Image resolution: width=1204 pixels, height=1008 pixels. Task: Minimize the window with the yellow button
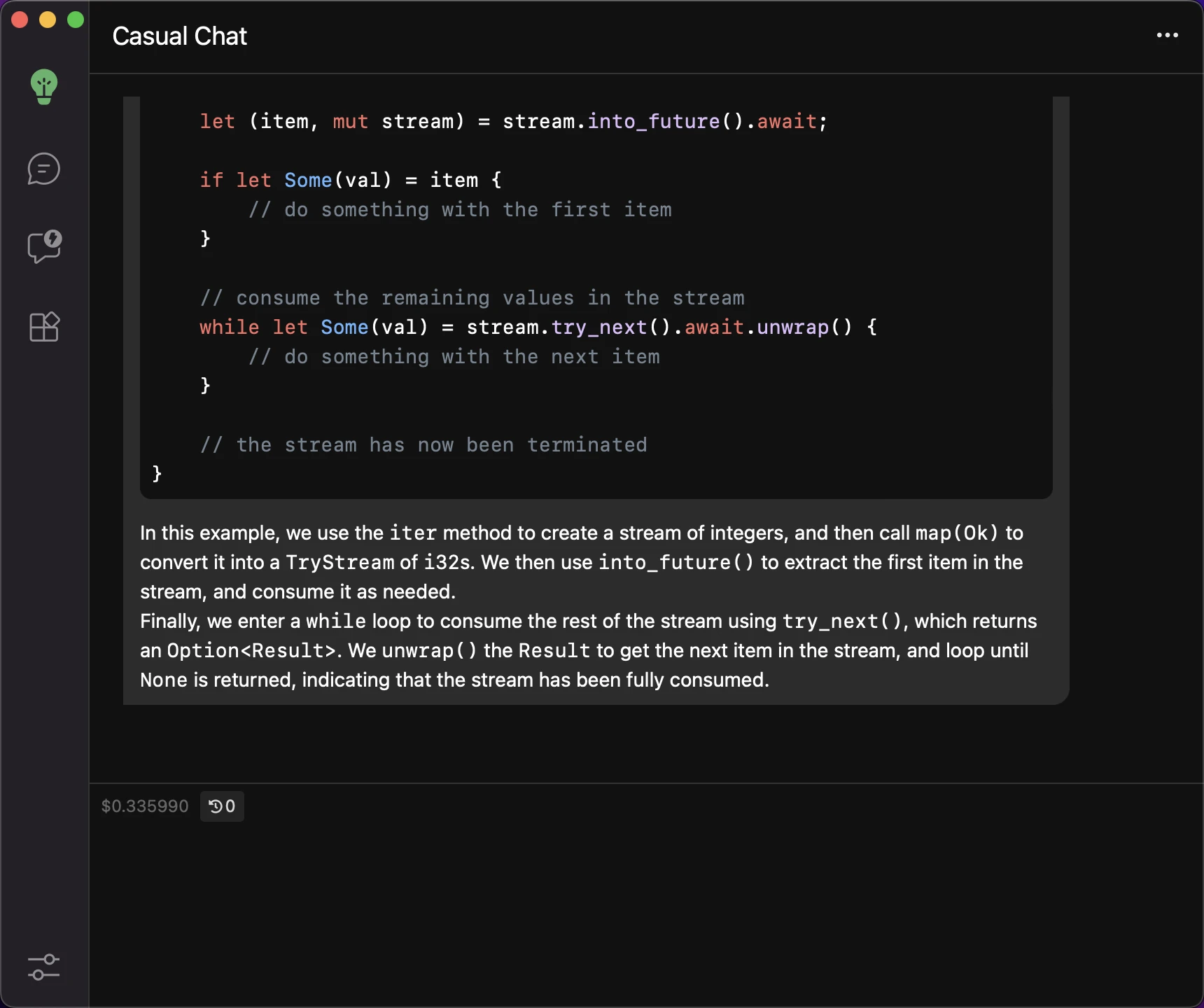48,20
